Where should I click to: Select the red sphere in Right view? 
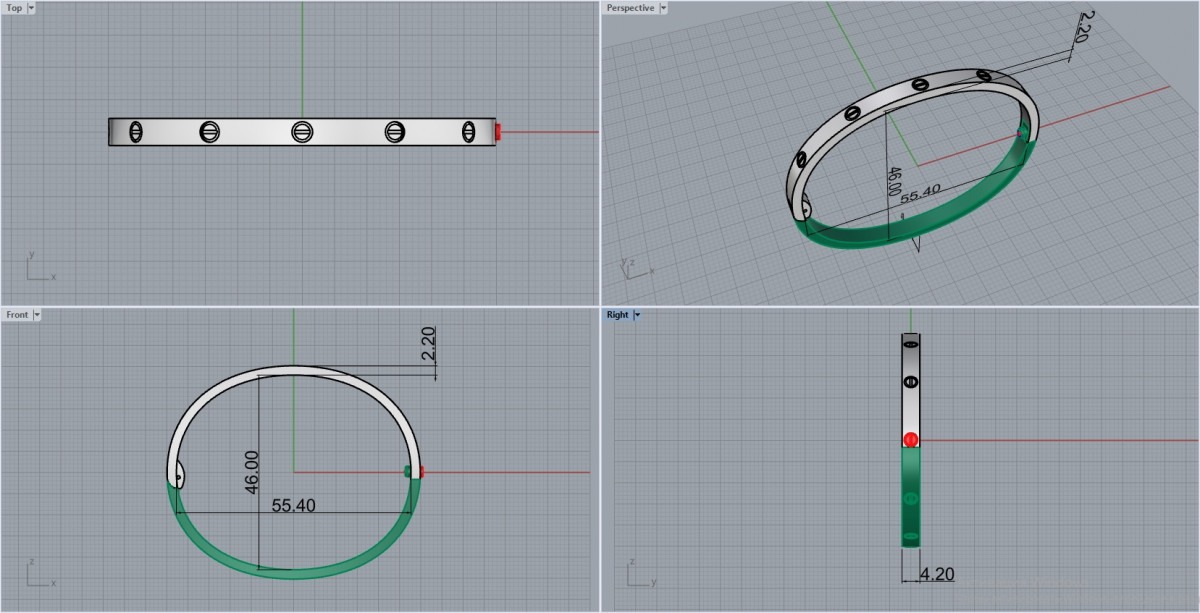point(910,440)
